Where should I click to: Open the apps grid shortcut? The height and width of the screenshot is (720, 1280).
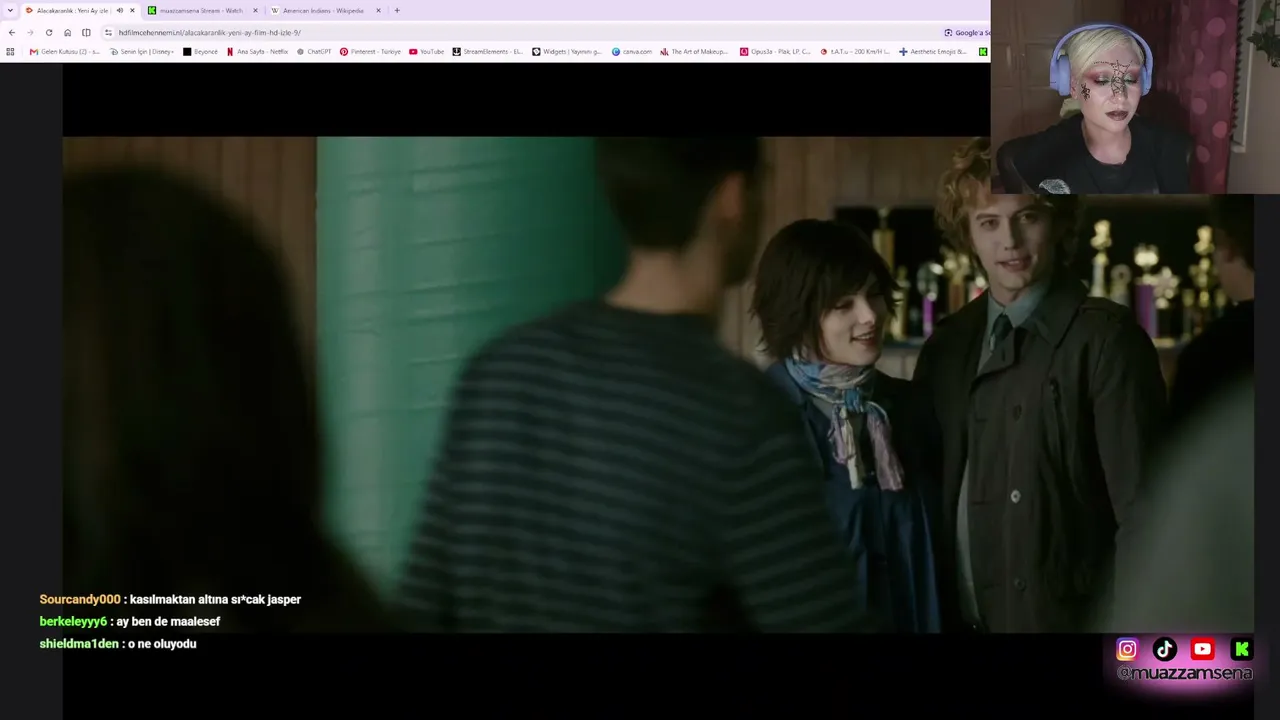click(x=10, y=52)
